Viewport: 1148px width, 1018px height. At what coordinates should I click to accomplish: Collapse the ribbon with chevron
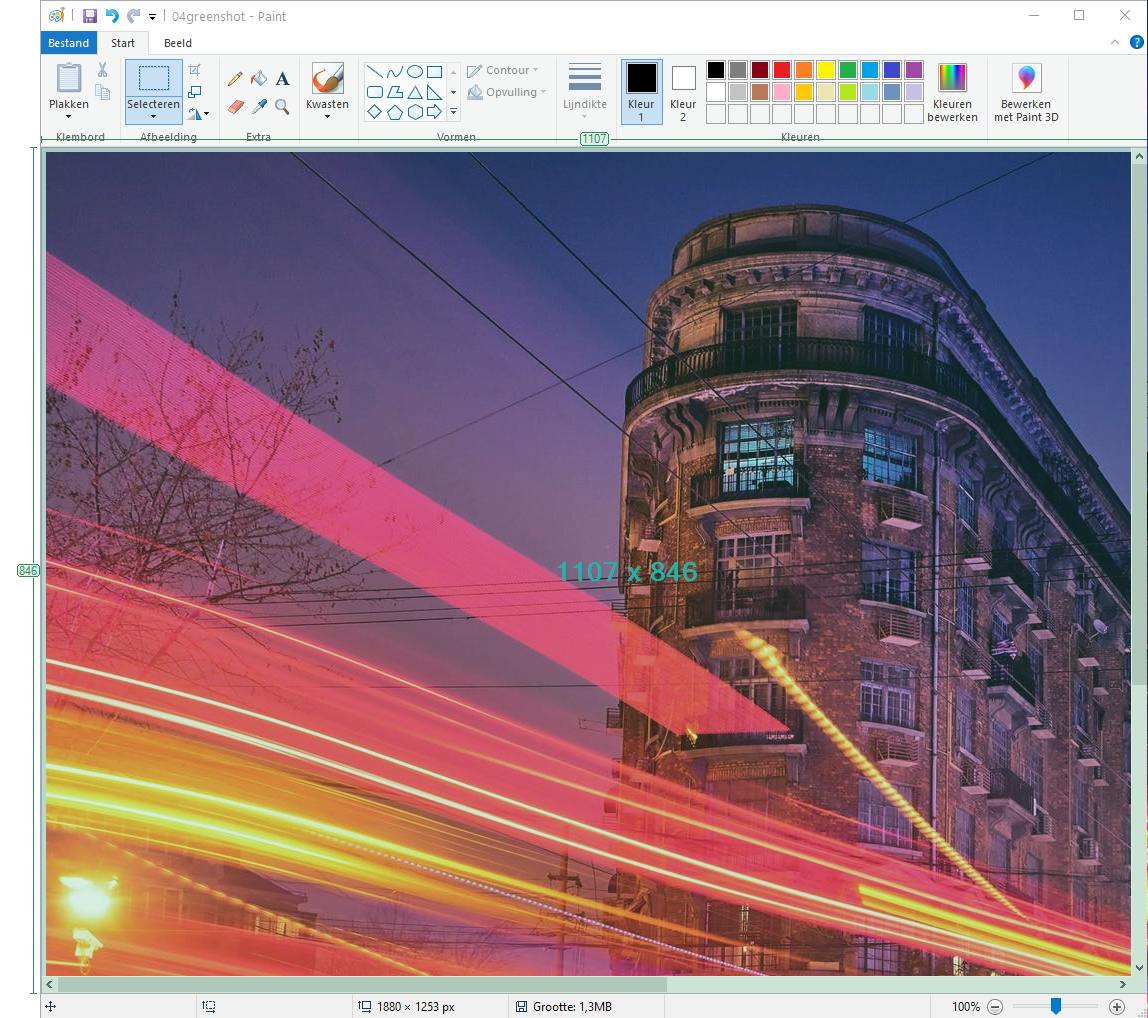(x=1114, y=42)
